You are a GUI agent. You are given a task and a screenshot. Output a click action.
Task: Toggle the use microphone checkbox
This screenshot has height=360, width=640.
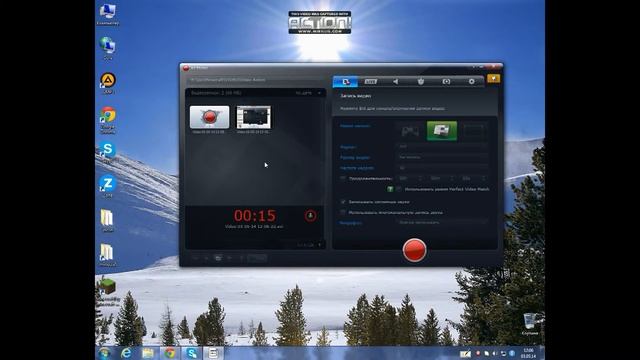[x=343, y=212]
